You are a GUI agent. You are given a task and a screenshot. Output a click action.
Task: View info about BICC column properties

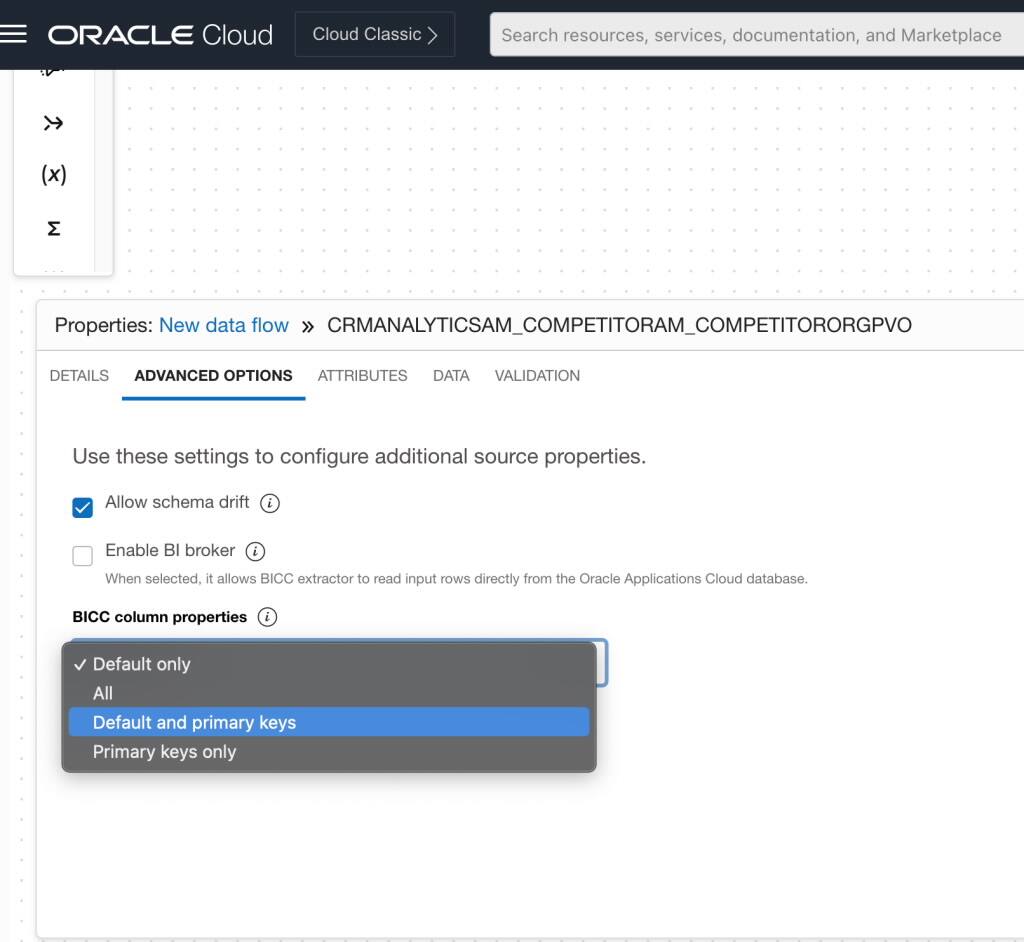click(x=266, y=617)
